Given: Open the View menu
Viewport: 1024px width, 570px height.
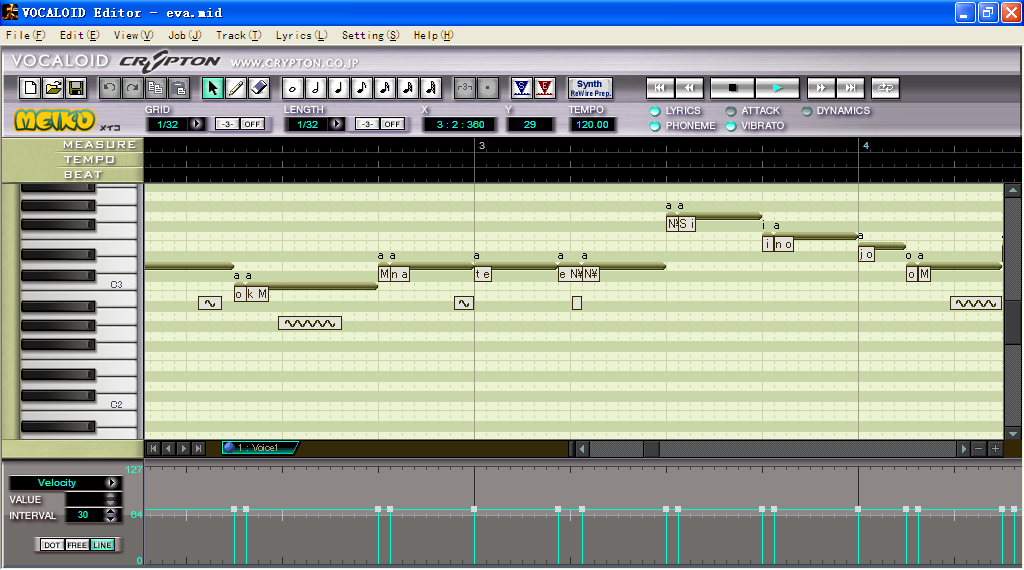Looking at the screenshot, I should click(133, 35).
